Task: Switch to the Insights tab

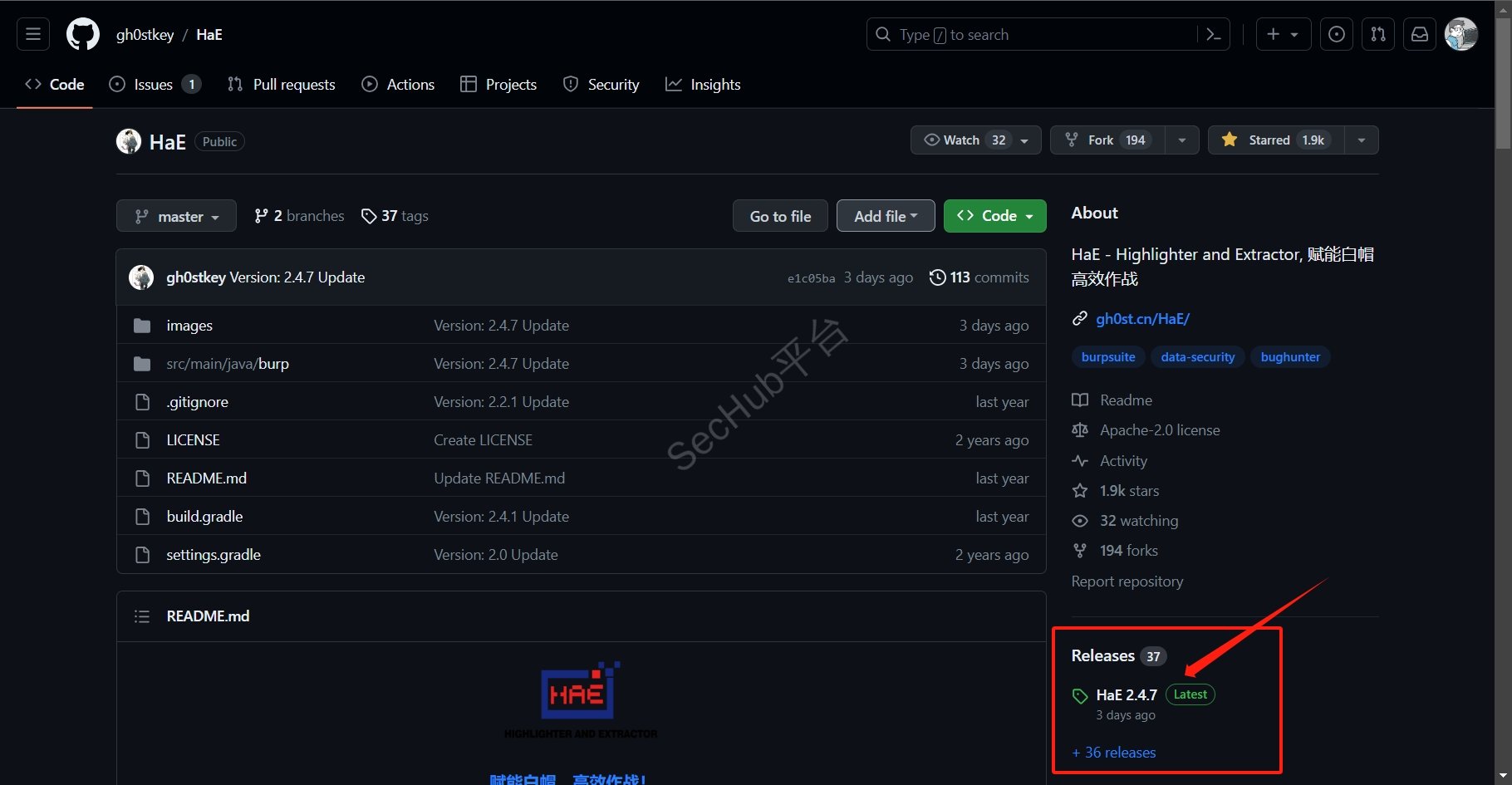Action: tap(703, 85)
